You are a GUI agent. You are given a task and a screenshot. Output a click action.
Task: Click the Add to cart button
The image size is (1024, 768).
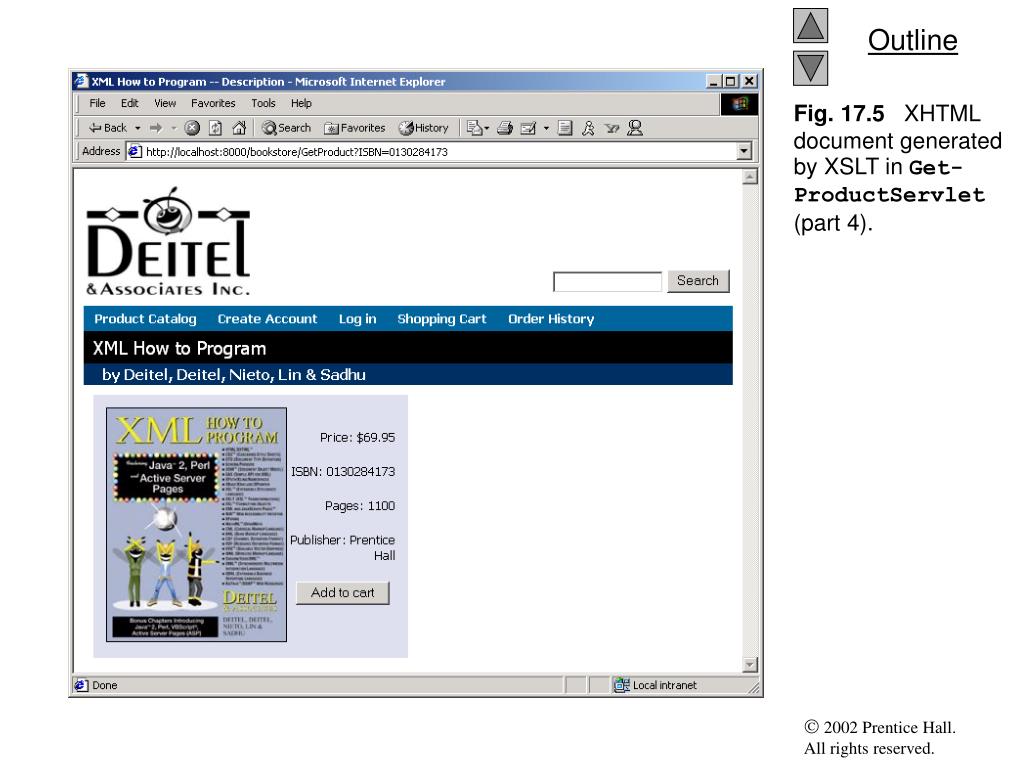coord(343,593)
